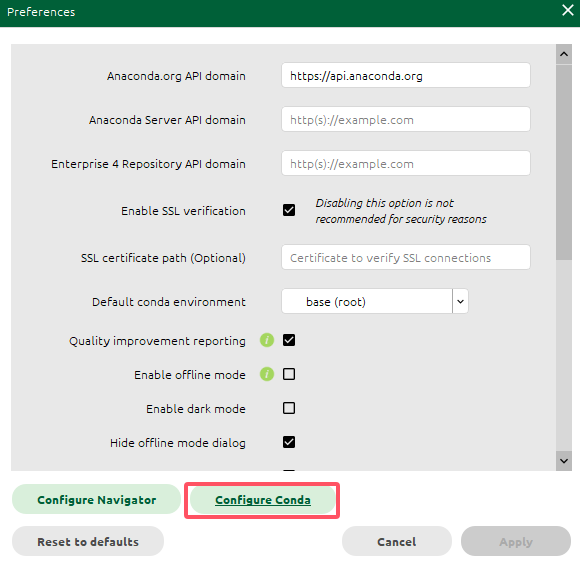580x568 pixels.
Task: Click the scrollbar down arrow
Action: [x=564, y=461]
